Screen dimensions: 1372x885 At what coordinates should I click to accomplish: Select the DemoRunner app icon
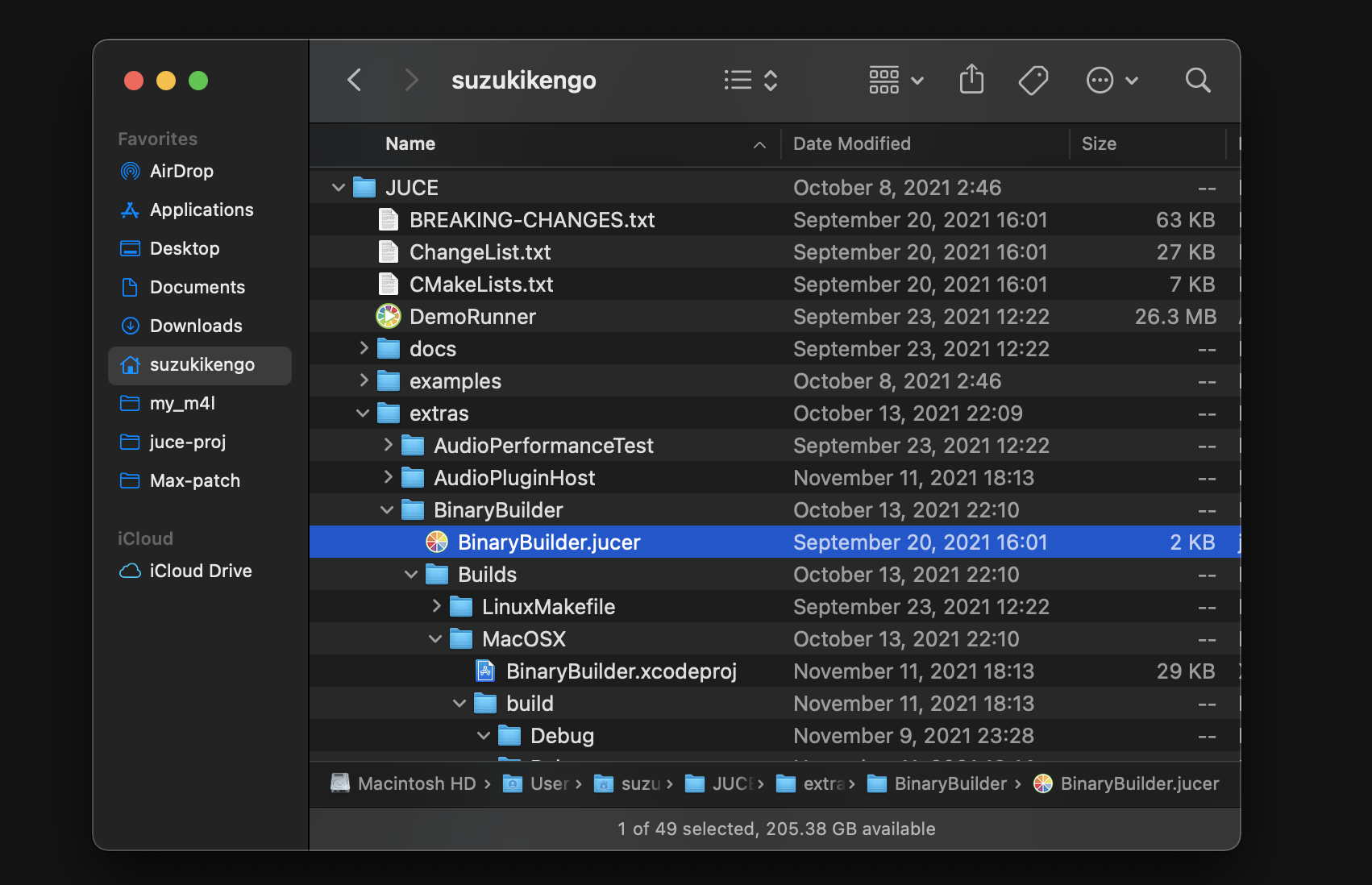pyautogui.click(x=389, y=316)
